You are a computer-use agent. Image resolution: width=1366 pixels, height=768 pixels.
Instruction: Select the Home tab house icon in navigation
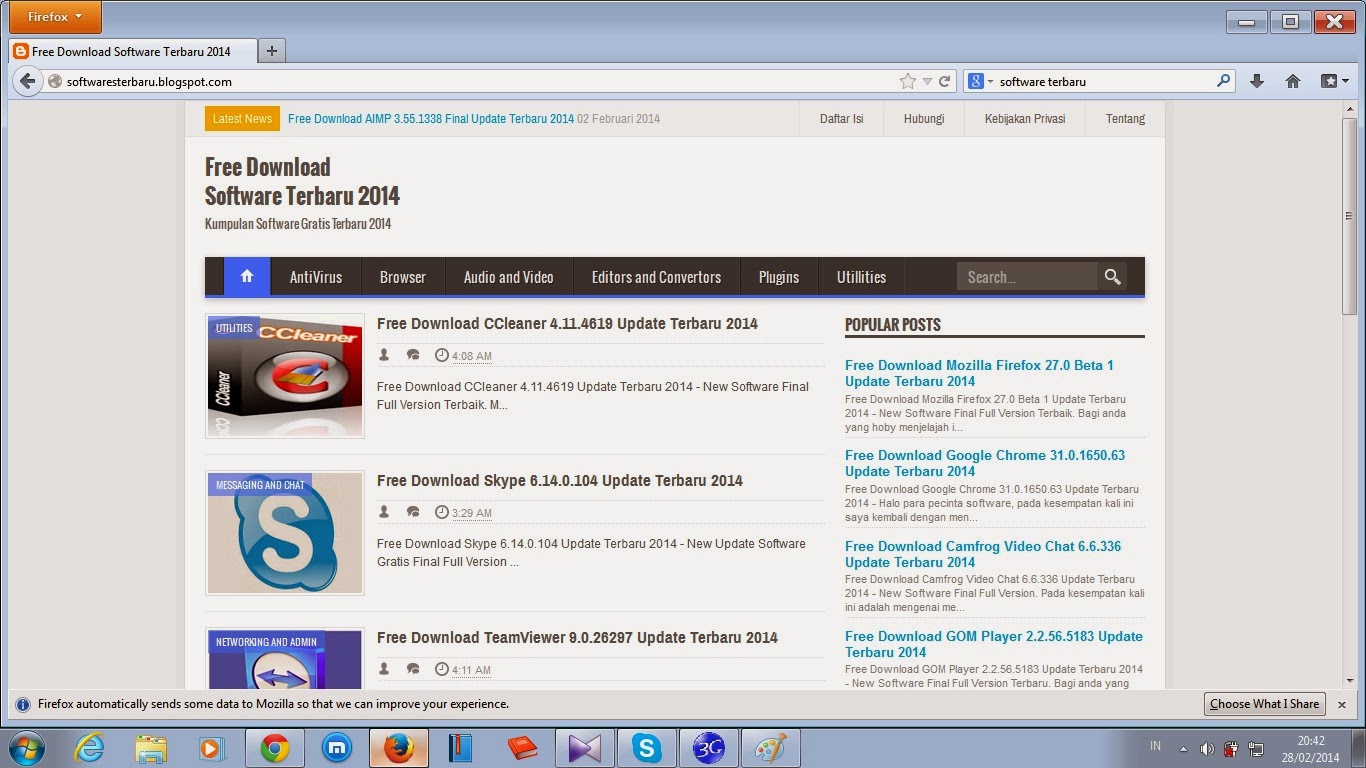(246, 276)
